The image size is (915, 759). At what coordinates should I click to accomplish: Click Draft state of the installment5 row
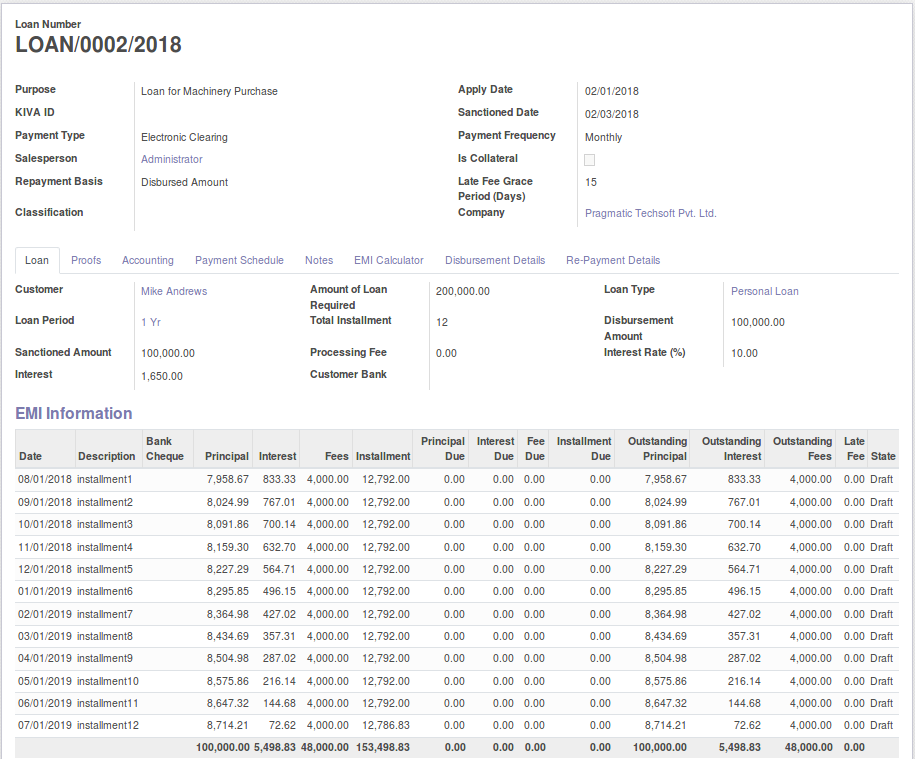tap(881, 569)
